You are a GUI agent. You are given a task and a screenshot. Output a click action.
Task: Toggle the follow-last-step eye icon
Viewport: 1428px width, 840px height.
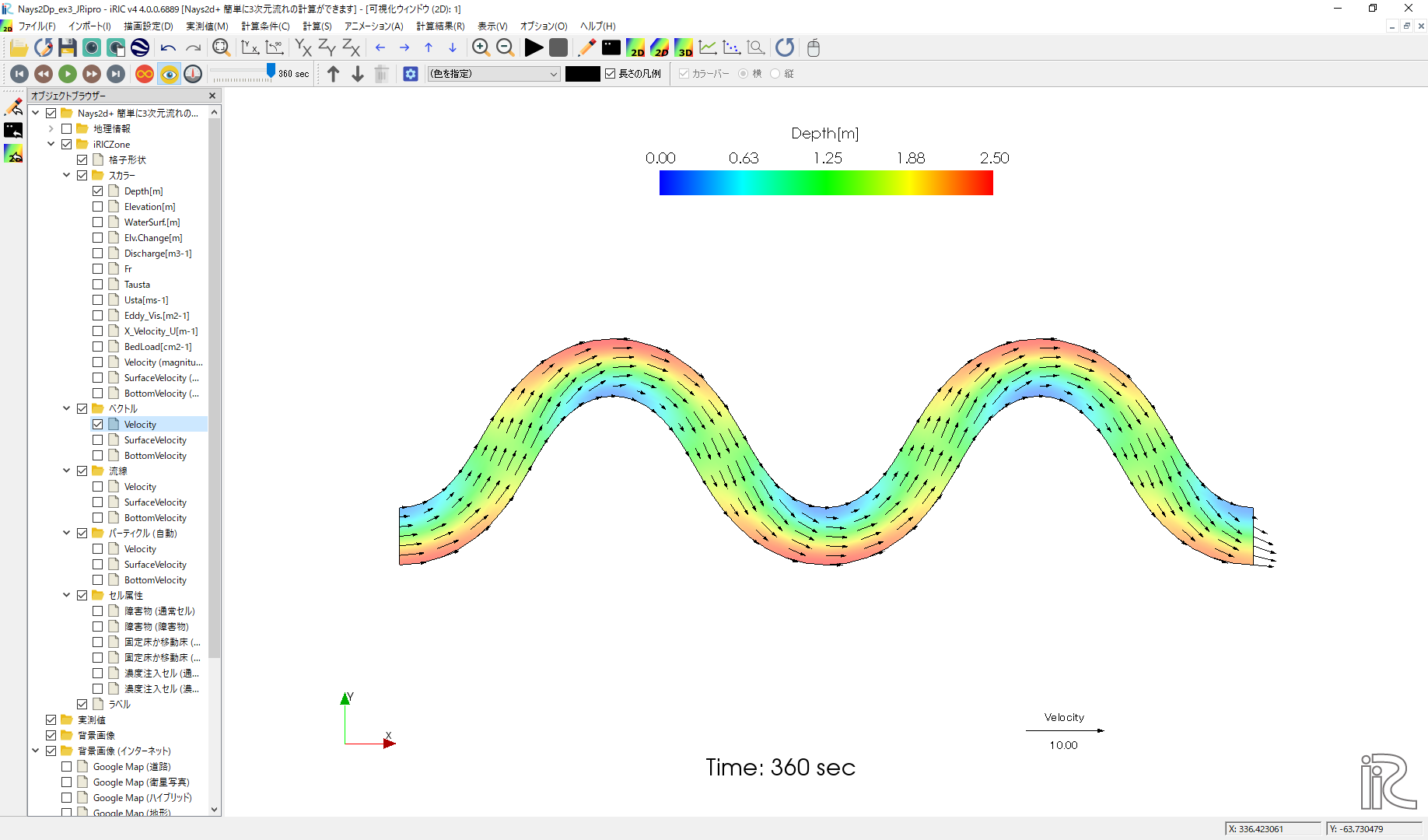click(x=169, y=74)
